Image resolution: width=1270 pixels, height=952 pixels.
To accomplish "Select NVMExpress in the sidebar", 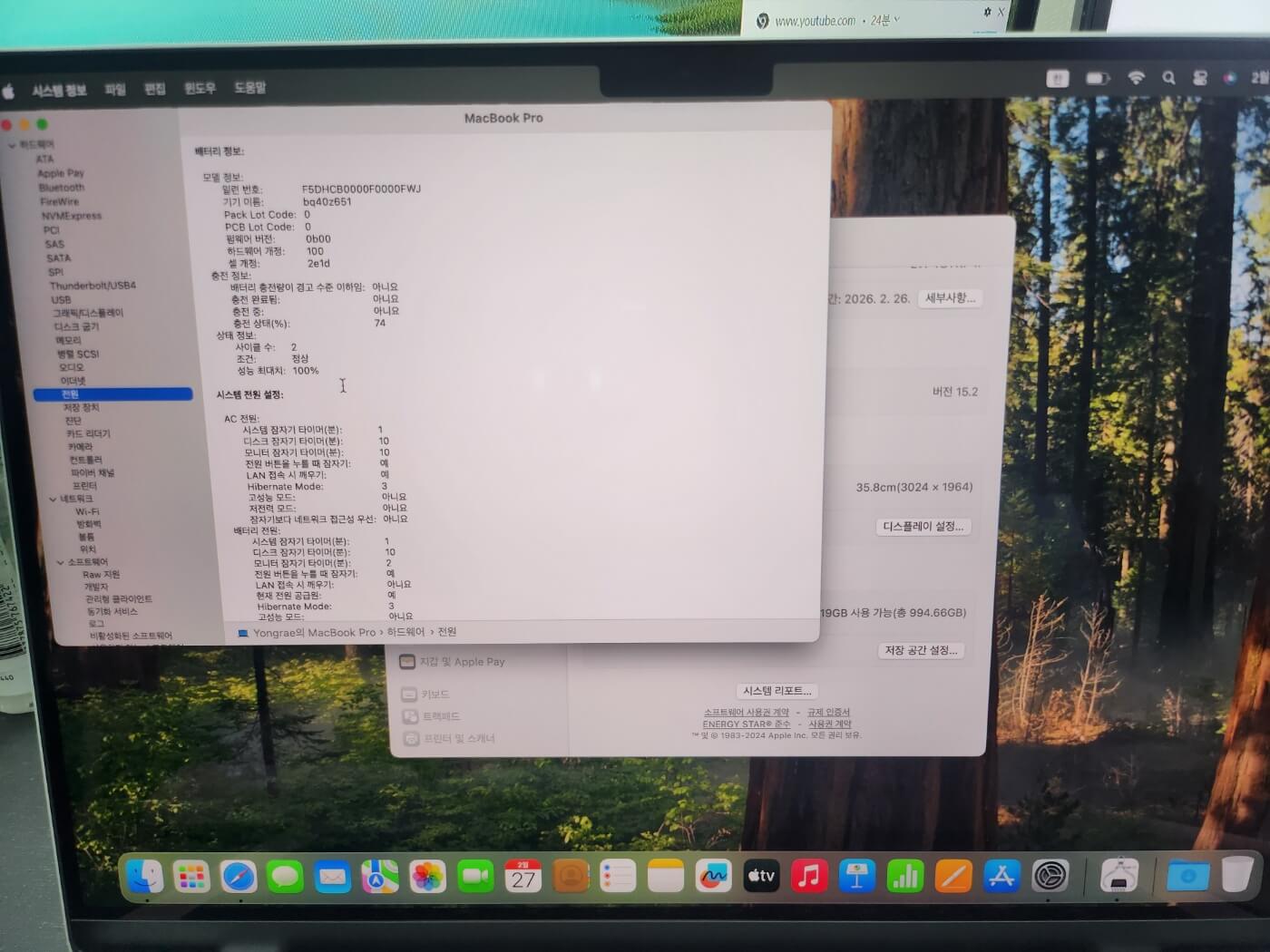I will [x=71, y=216].
